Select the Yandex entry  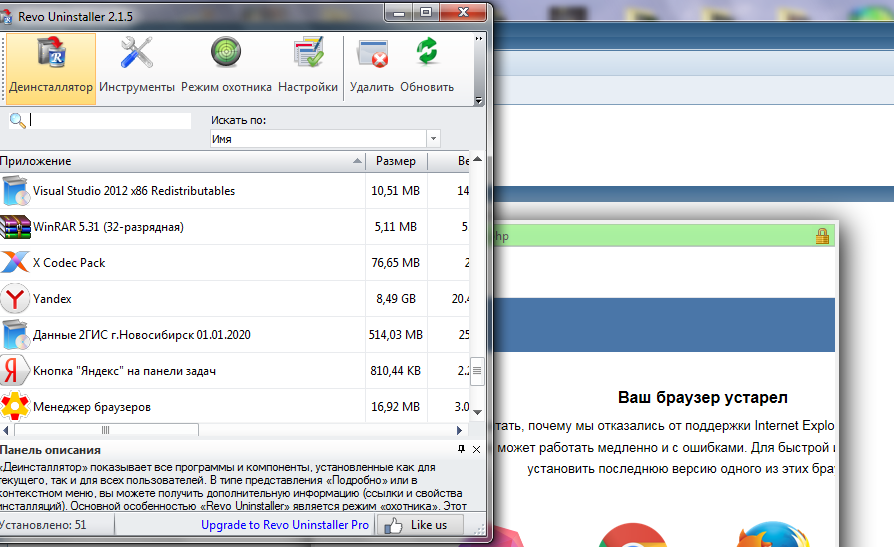point(234,298)
